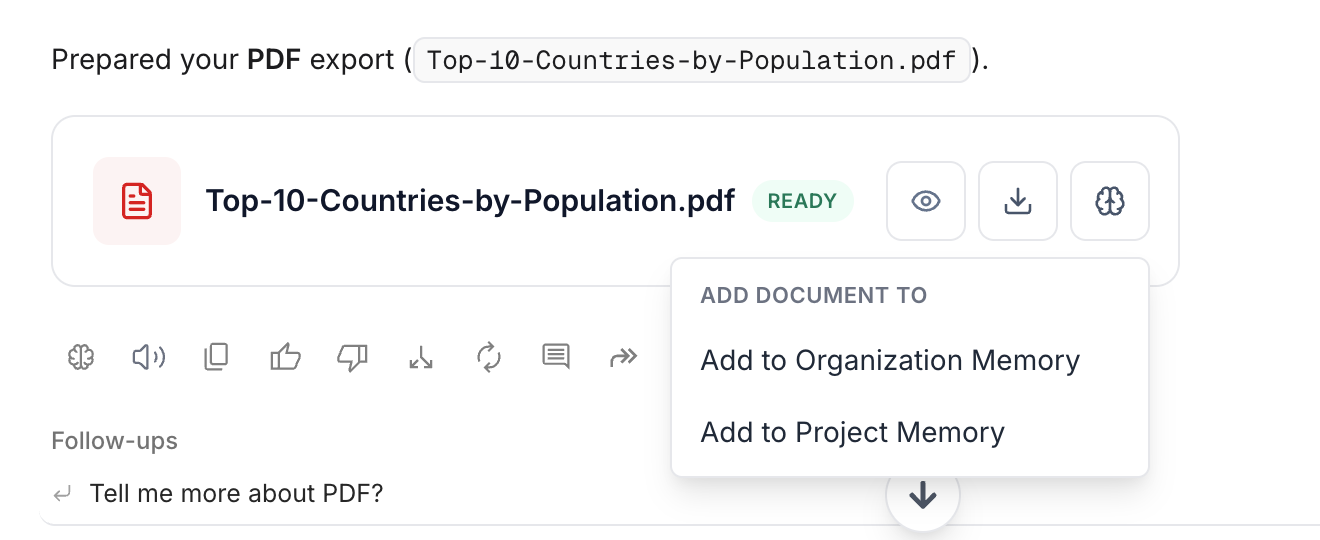Copy the response with the copy icon
This screenshot has height=540, width=1320.
(217, 356)
